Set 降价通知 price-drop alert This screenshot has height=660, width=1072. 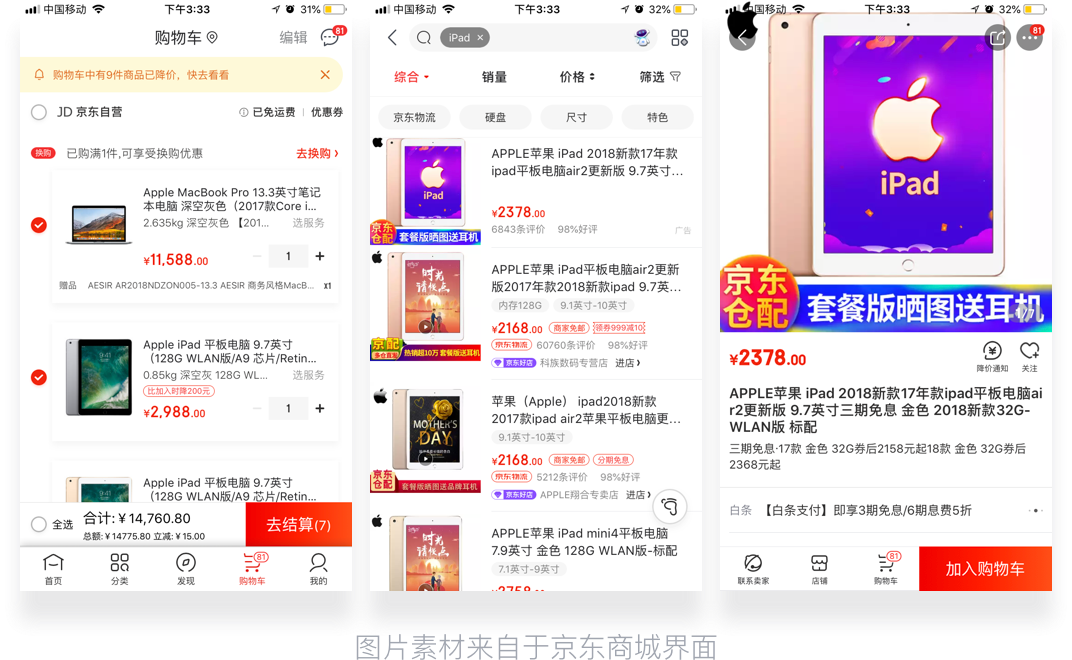(992, 356)
